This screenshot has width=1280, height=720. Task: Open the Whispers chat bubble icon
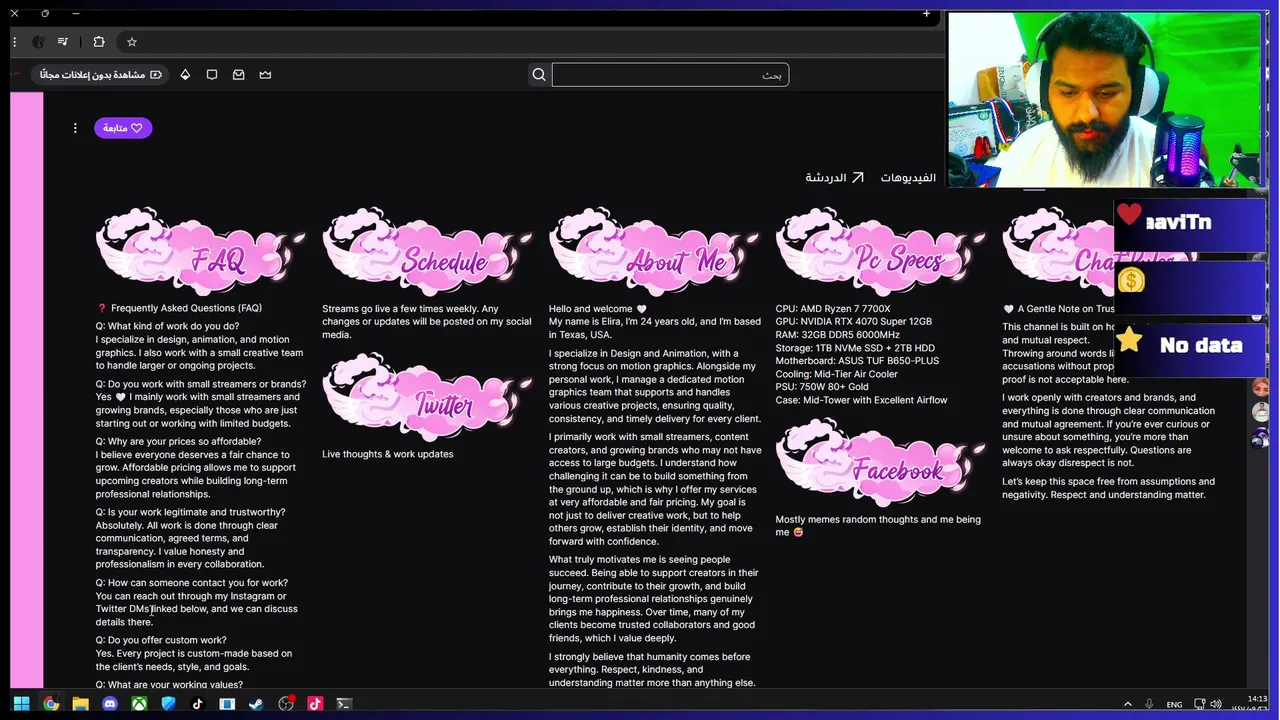(212, 75)
